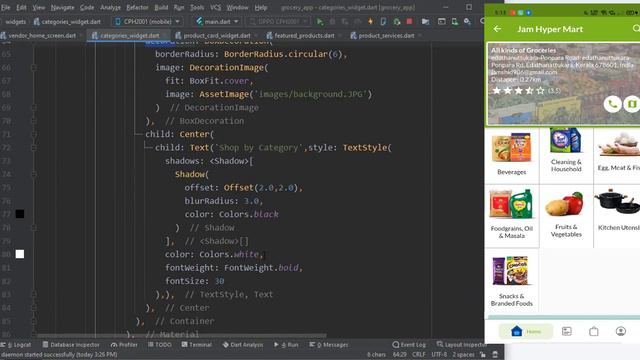Open the AVD Manager icon
The image size is (640, 360).
click(455, 21)
